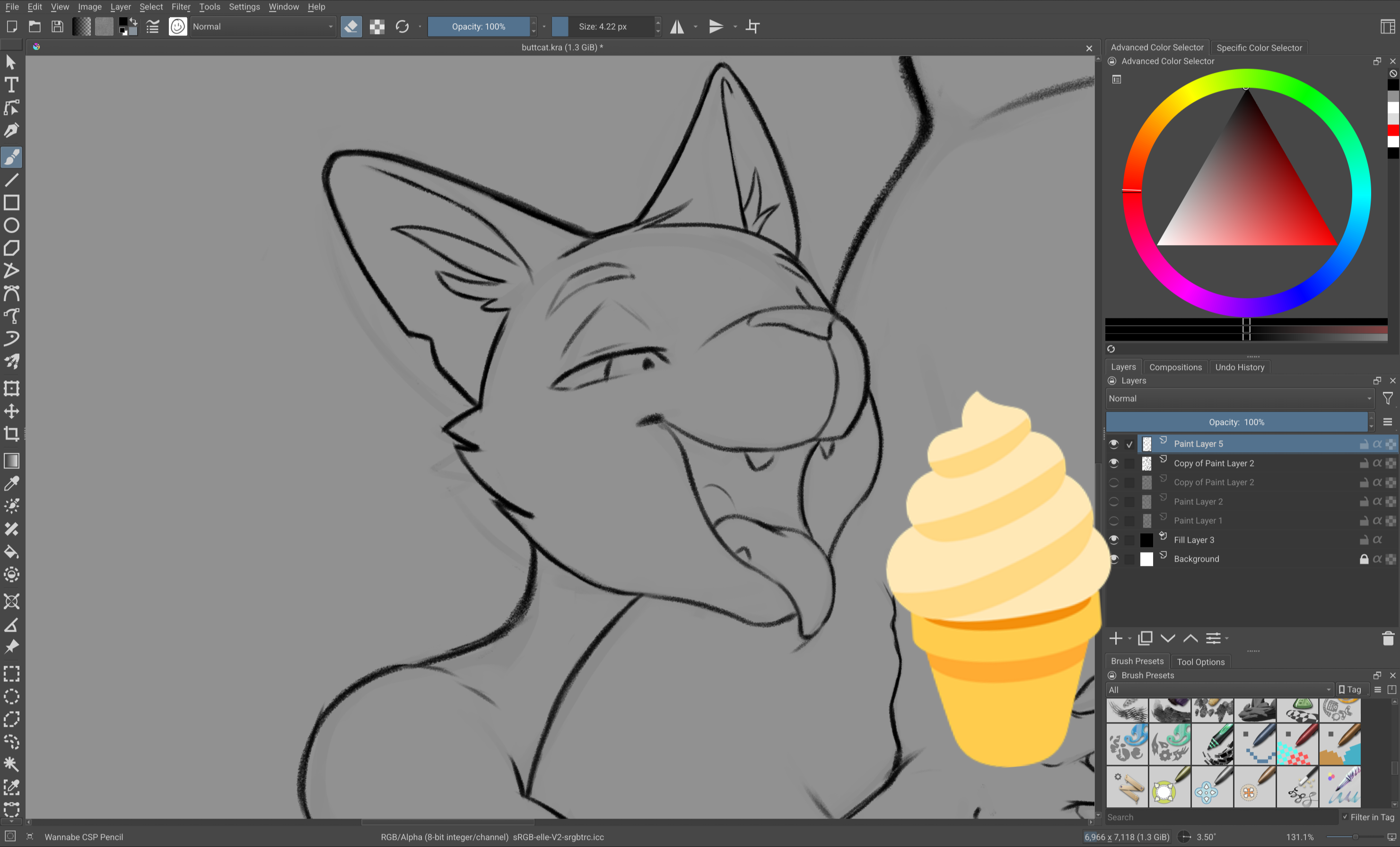
Task: Select the Crop tool
Action: point(11,434)
